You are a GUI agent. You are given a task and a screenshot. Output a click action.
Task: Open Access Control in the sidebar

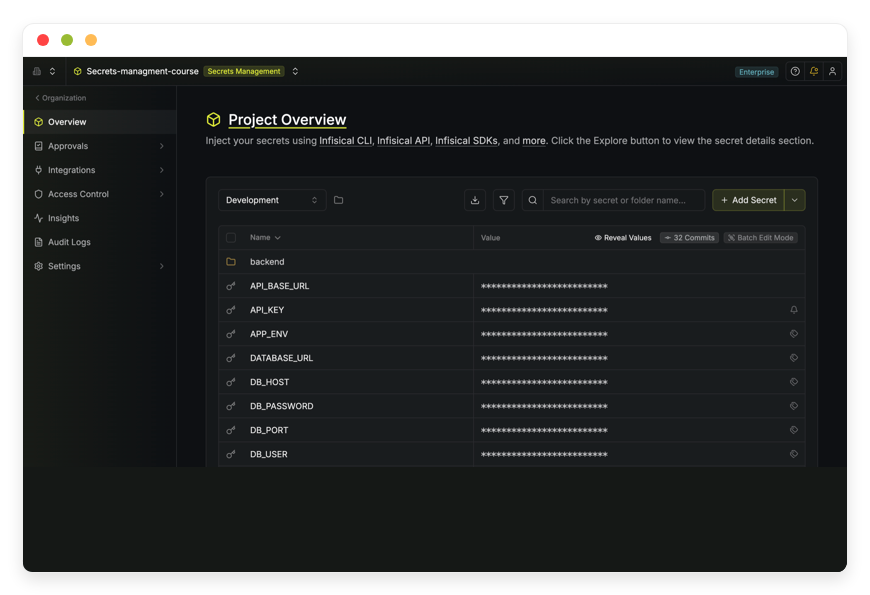tap(100, 194)
